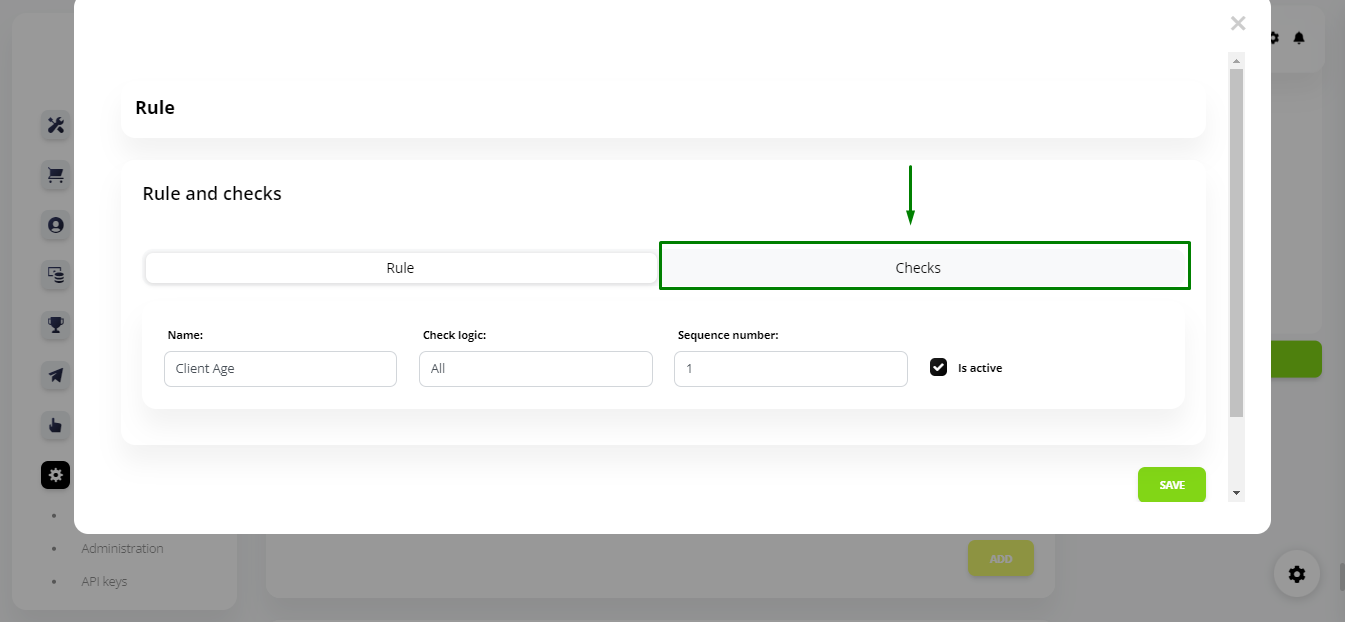
Task: Click the dialog vertical scrollbar thumb
Action: 1237,243
